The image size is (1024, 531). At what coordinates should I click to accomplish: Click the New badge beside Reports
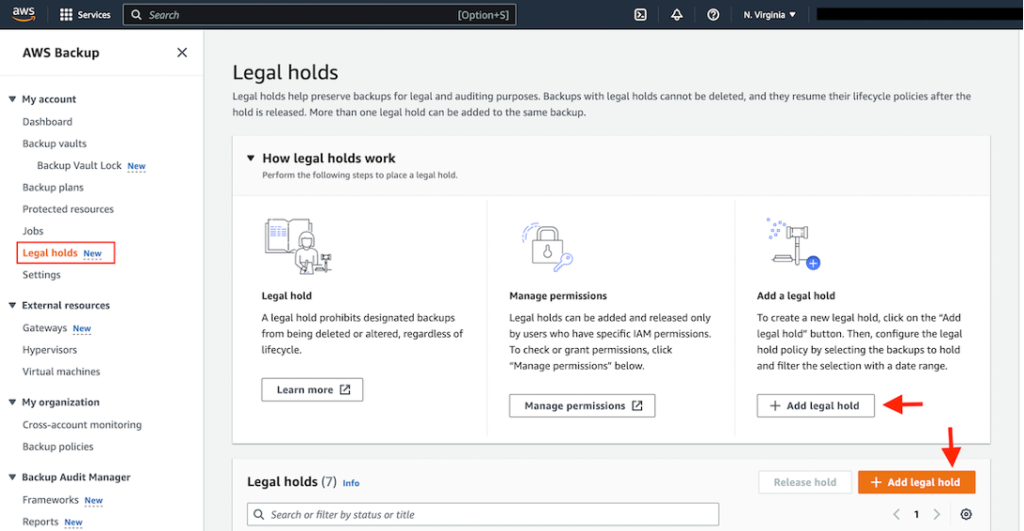click(x=73, y=522)
